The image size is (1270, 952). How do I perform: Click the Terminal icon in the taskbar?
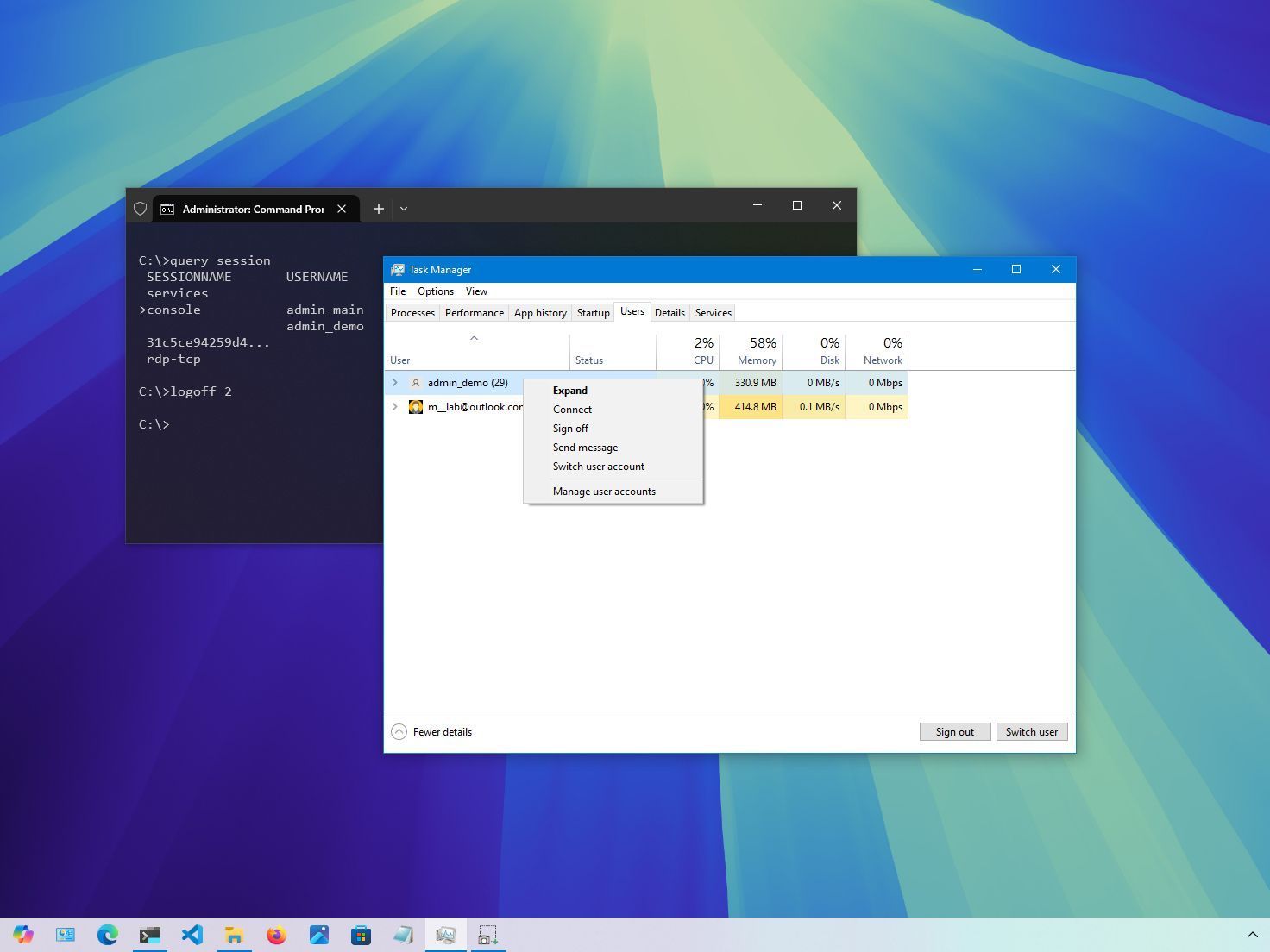[x=150, y=935]
